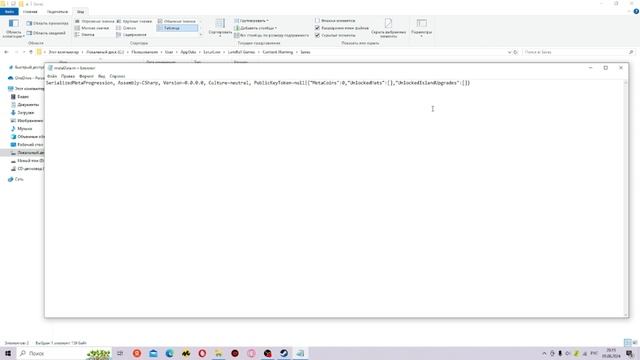
Task: Open the Параметры folder options button
Action: [421, 28]
